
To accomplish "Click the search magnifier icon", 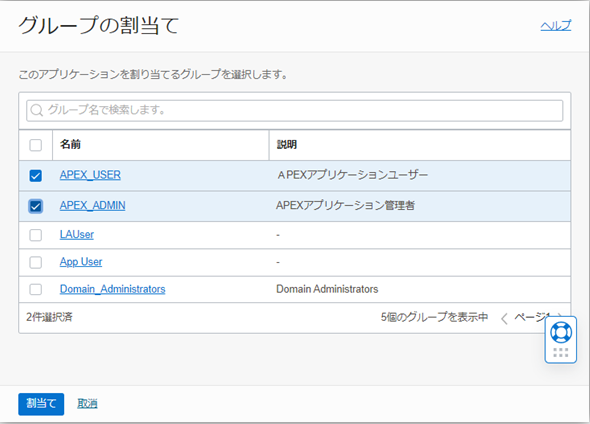I will 36,110.
